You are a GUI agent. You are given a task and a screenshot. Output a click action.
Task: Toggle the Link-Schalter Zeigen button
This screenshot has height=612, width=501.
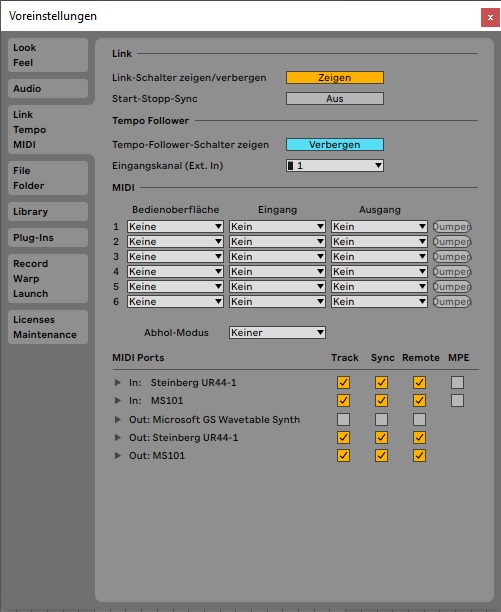click(x=335, y=78)
